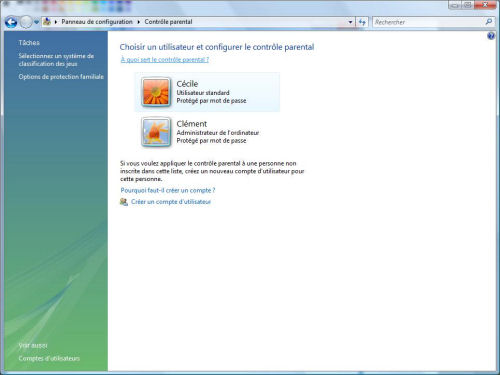This screenshot has height=375, width=500.
Task: Click the magnifier search icon
Action: 489,22
